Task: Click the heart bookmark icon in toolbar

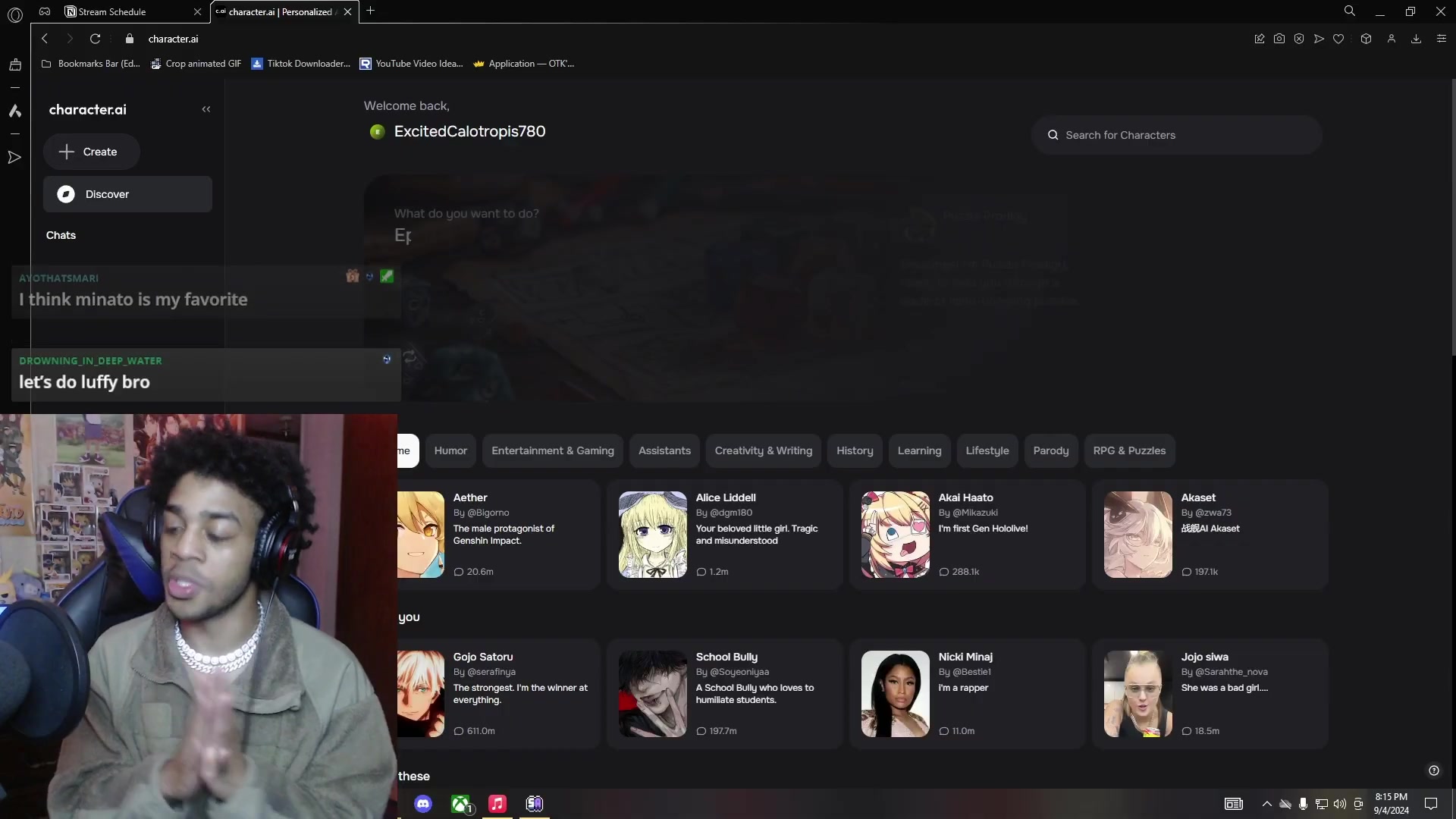Action: coord(1338,39)
